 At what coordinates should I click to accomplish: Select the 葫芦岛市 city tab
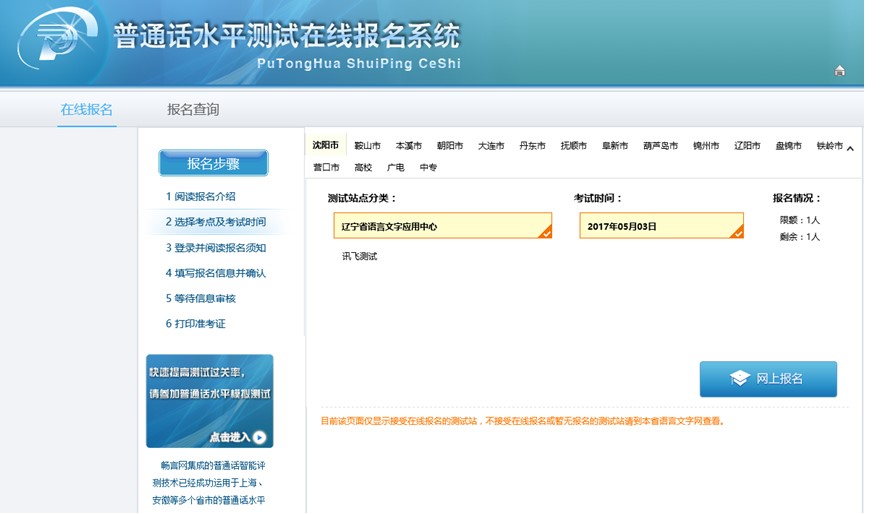pyautogui.click(x=660, y=146)
